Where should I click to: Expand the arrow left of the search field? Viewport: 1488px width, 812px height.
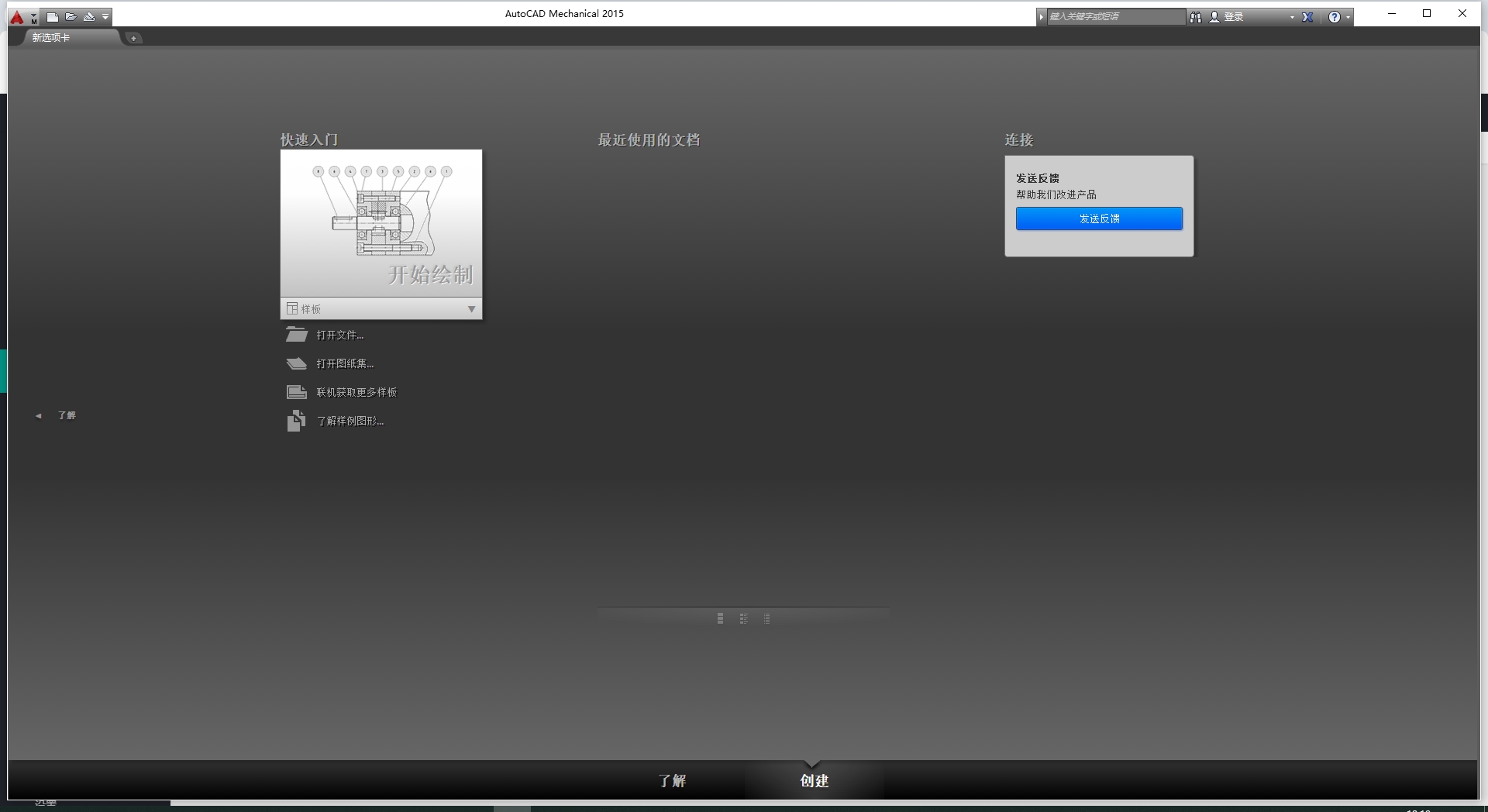pyautogui.click(x=1042, y=16)
